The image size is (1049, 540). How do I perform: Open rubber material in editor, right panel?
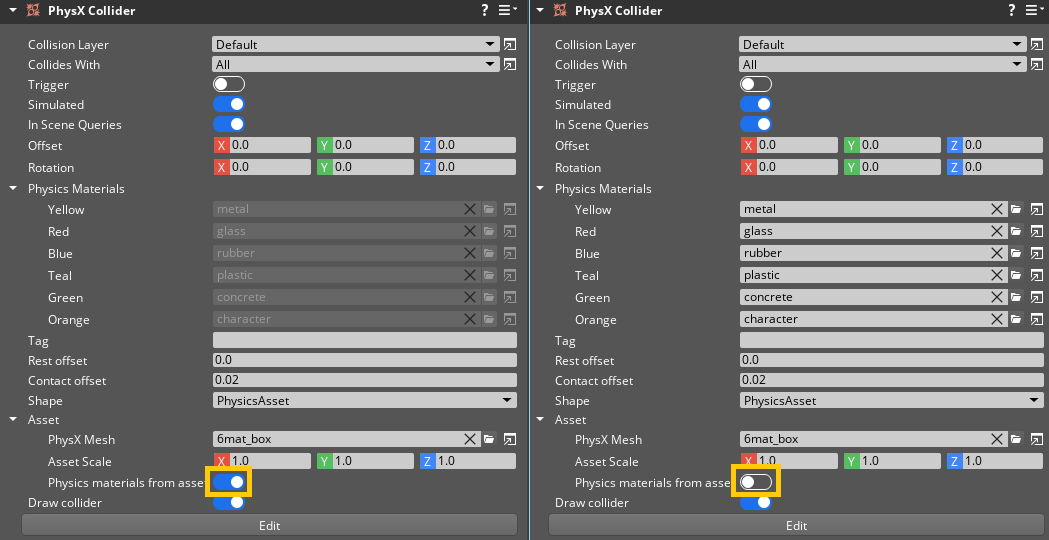pyautogui.click(x=1037, y=254)
